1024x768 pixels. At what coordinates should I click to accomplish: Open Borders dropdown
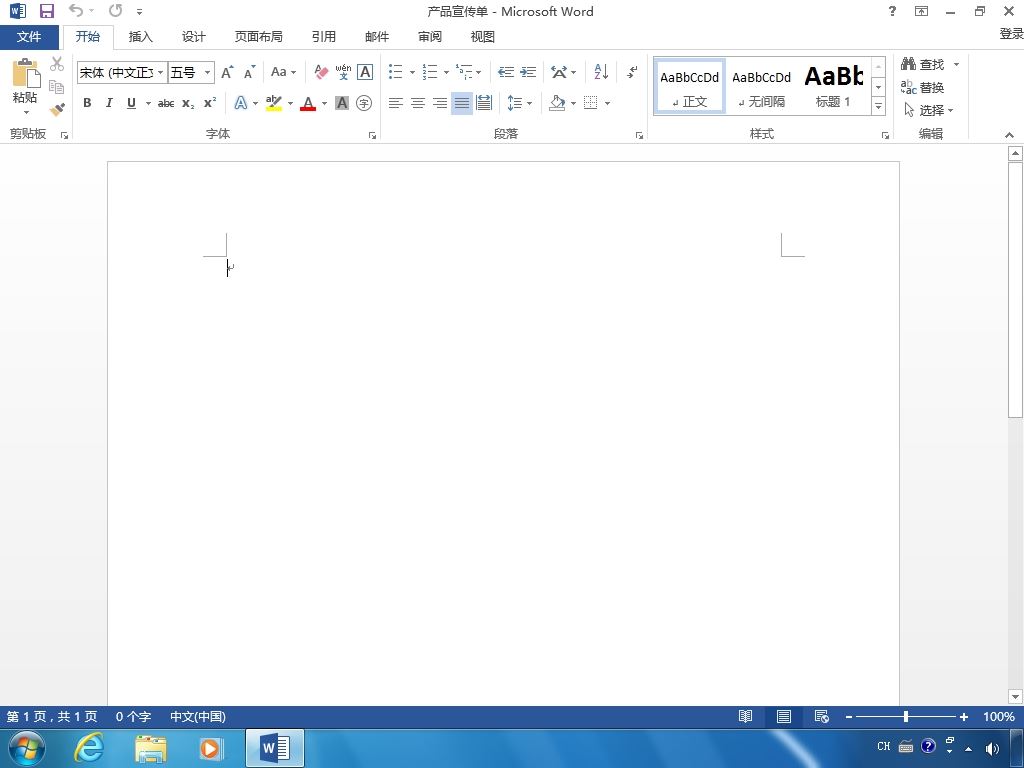coord(607,103)
